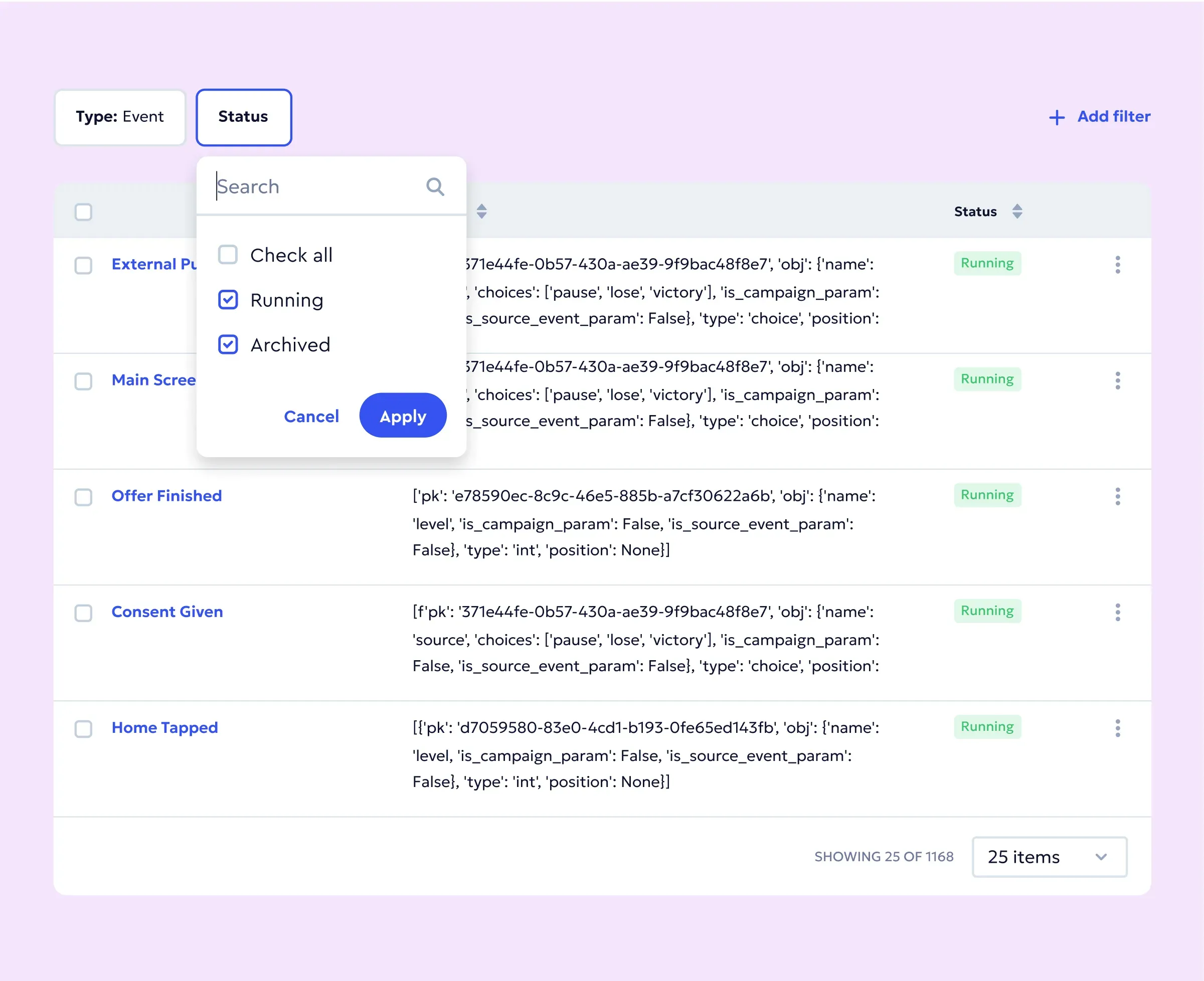The image size is (1204, 981).
Task: Open the Status filter dropdown
Action: click(x=244, y=117)
